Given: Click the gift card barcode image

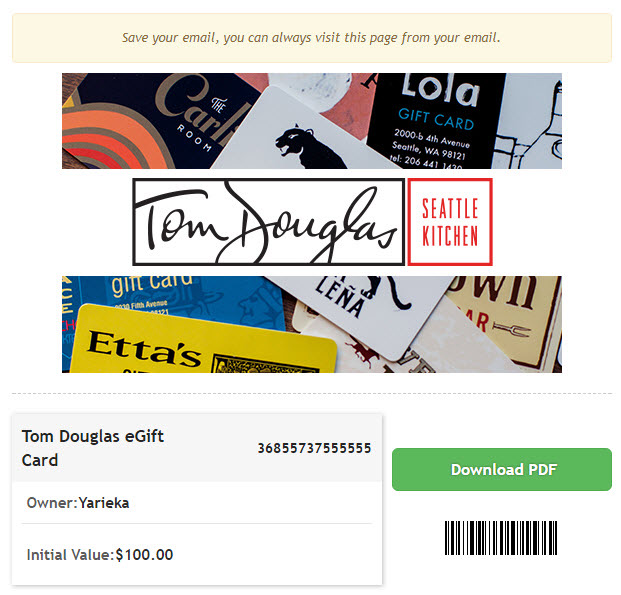Looking at the screenshot, I should click(501, 538).
